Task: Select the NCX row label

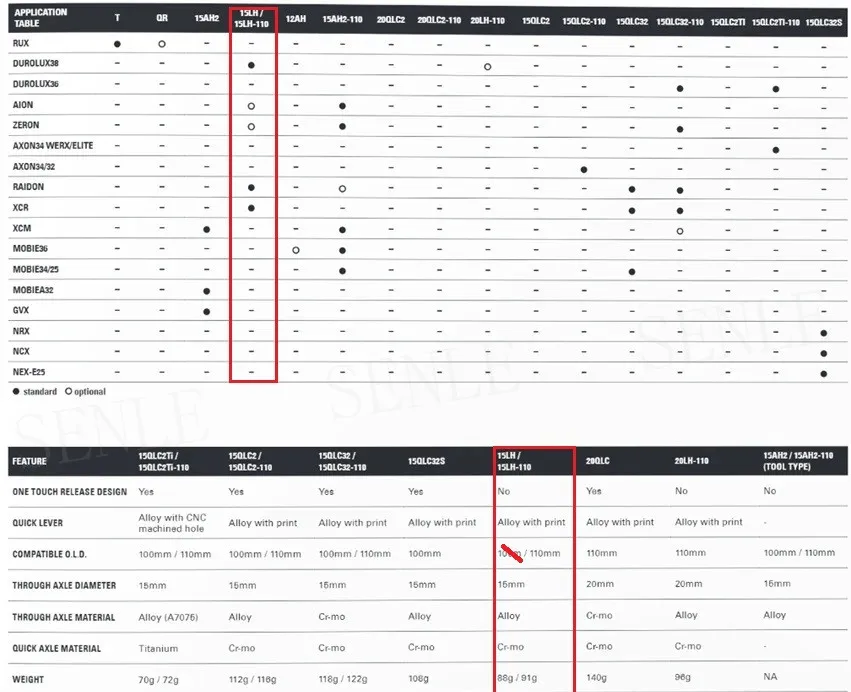Action: [x=21, y=351]
